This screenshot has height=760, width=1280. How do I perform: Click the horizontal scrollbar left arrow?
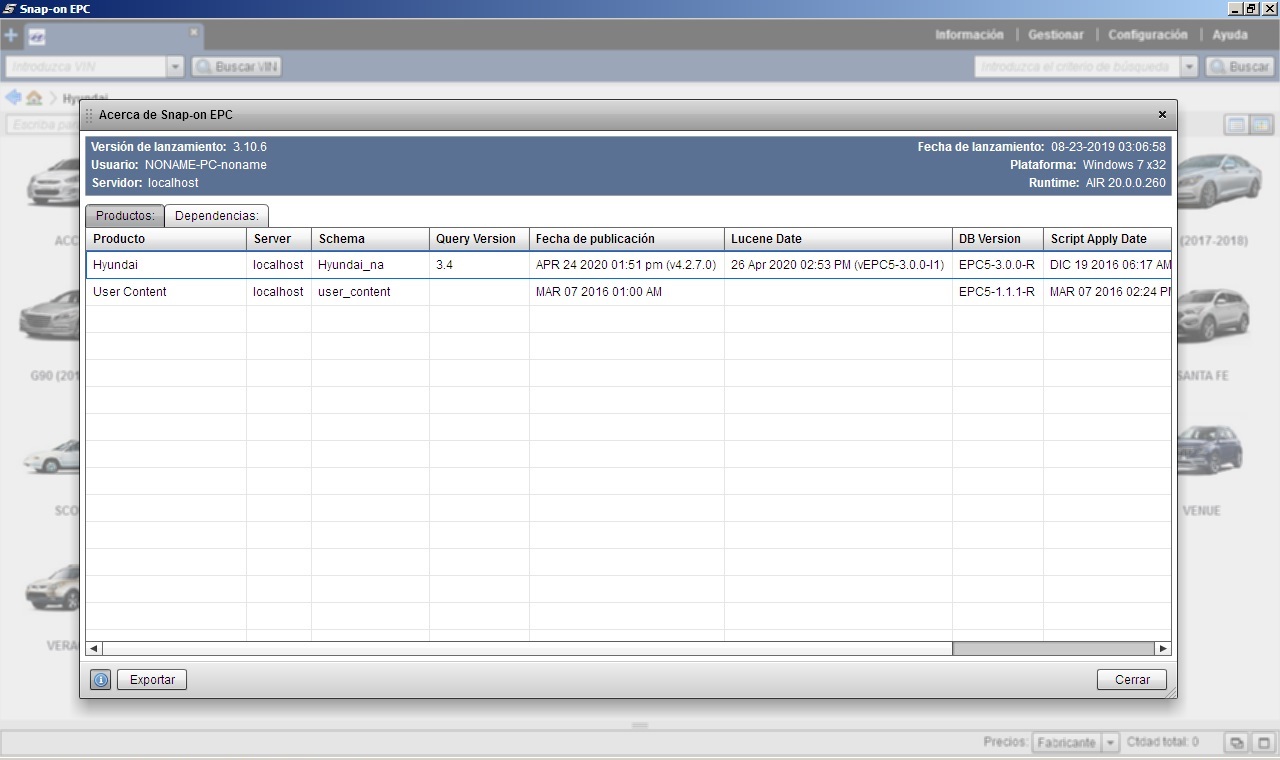[94, 649]
